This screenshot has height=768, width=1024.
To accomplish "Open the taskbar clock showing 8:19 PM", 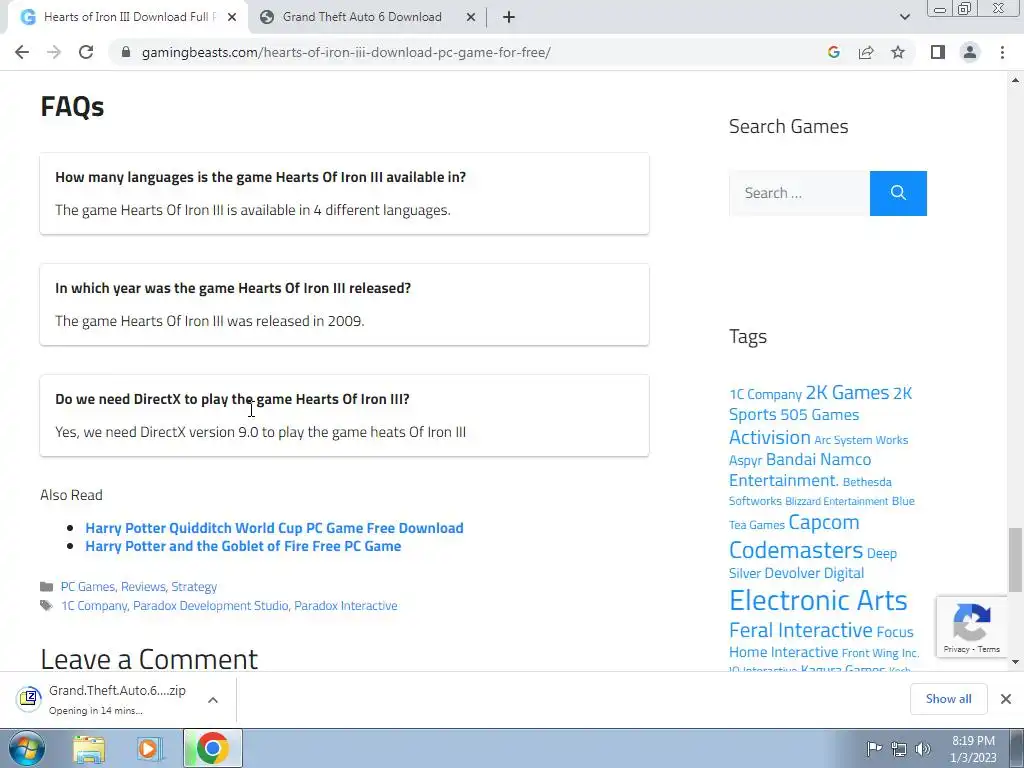I will 974,749.
